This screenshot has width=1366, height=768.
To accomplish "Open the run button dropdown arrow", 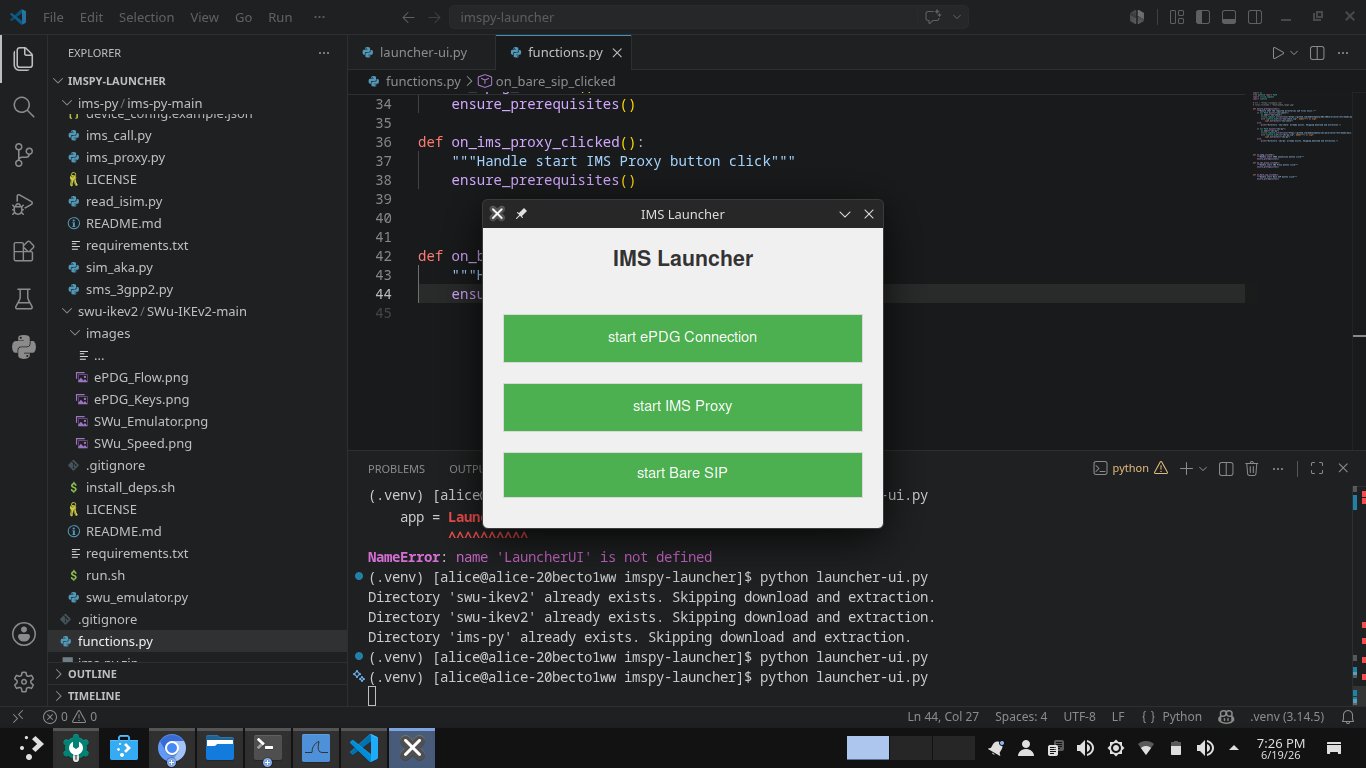I will (x=1294, y=53).
